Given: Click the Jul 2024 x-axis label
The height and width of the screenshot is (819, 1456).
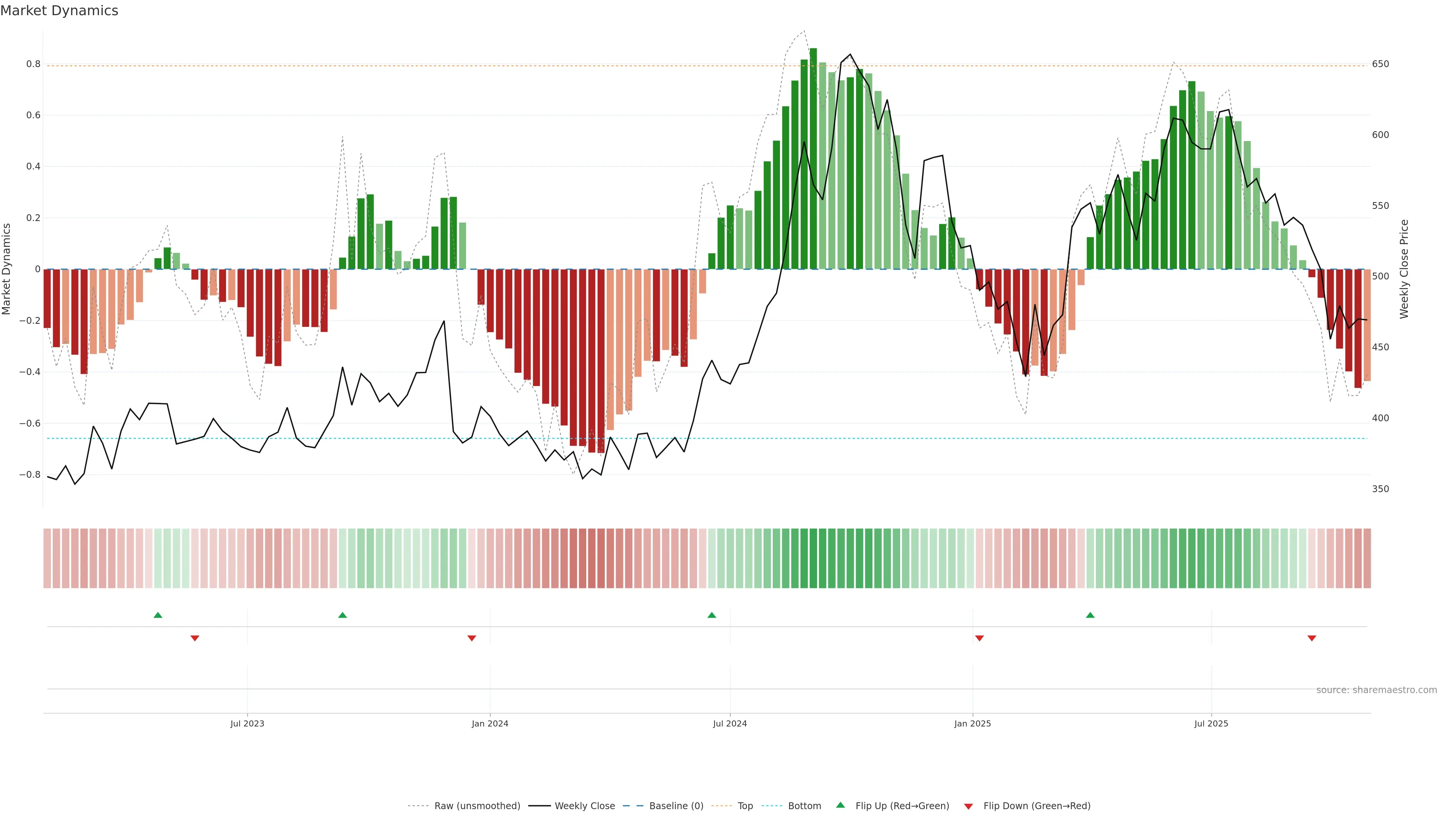Looking at the screenshot, I should 730,723.
